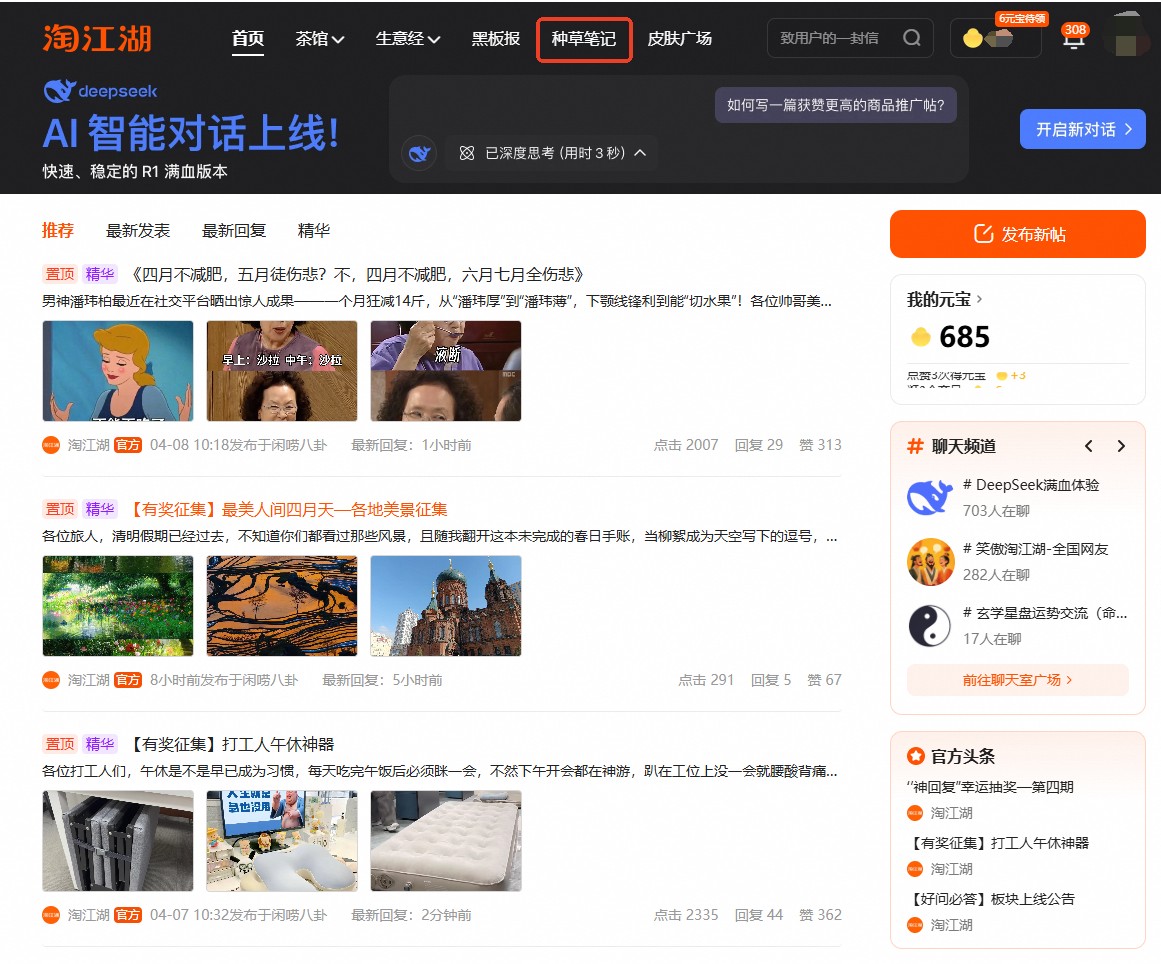Expand the 生意经 dropdown menu
1161x964 pixels.
click(408, 37)
